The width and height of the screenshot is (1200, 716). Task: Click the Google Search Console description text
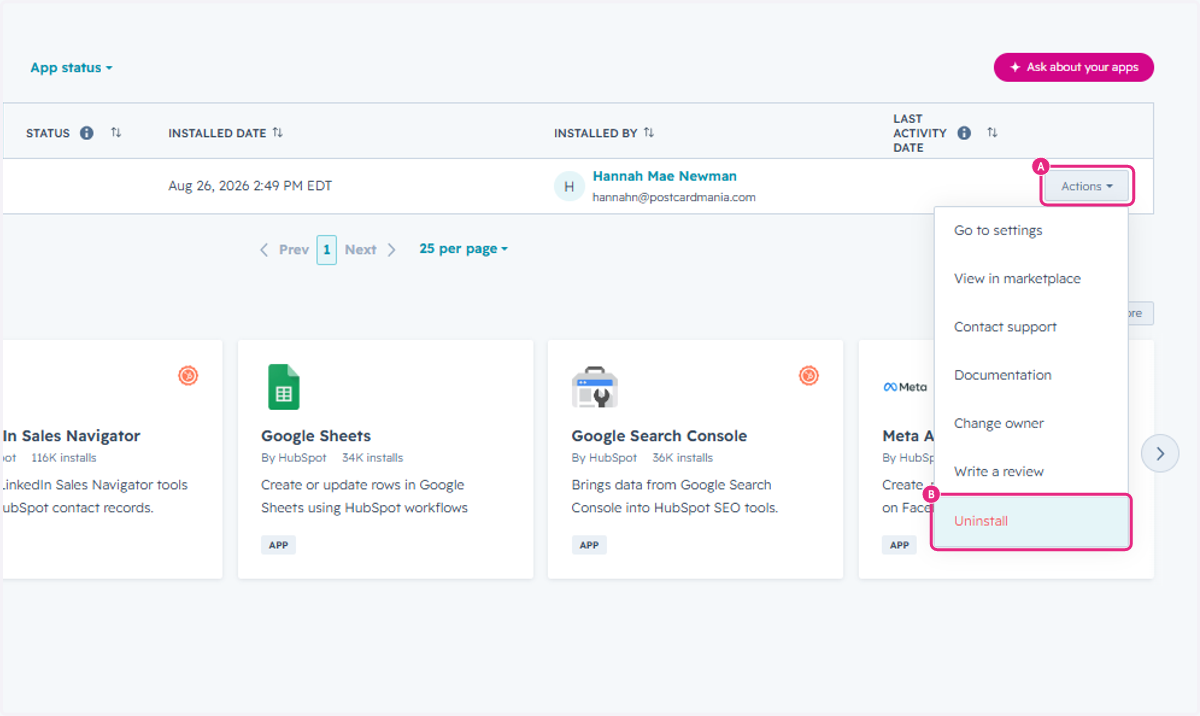(675, 496)
